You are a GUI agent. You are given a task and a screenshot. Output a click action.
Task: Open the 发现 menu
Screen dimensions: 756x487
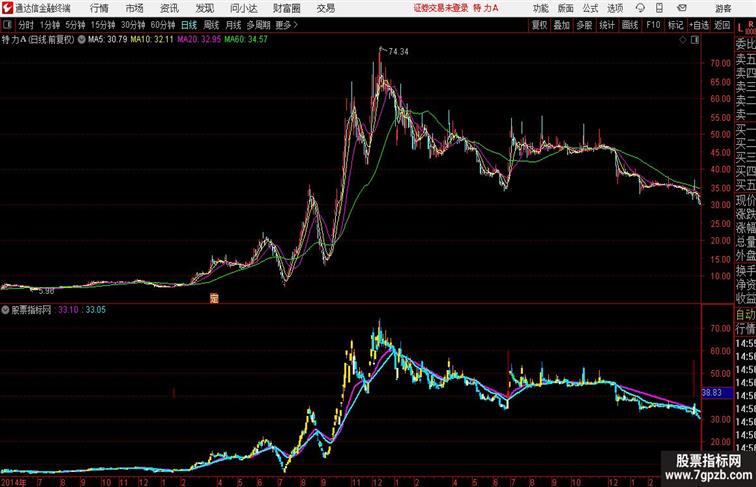204,8
